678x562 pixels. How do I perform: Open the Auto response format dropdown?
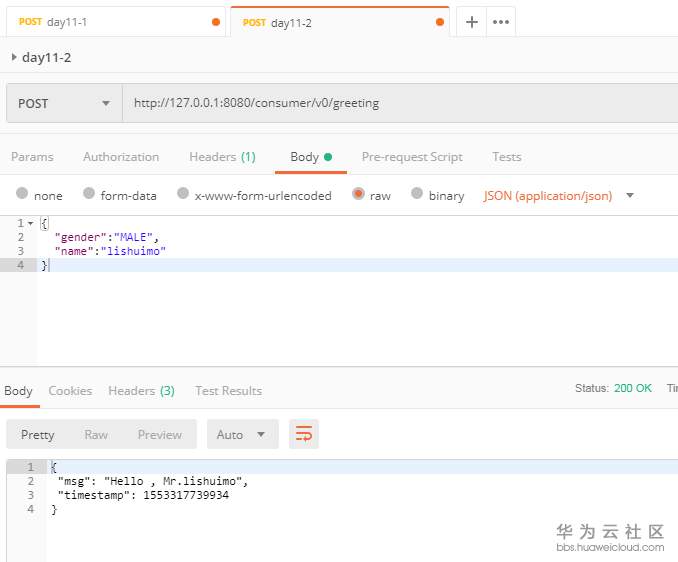click(x=243, y=434)
